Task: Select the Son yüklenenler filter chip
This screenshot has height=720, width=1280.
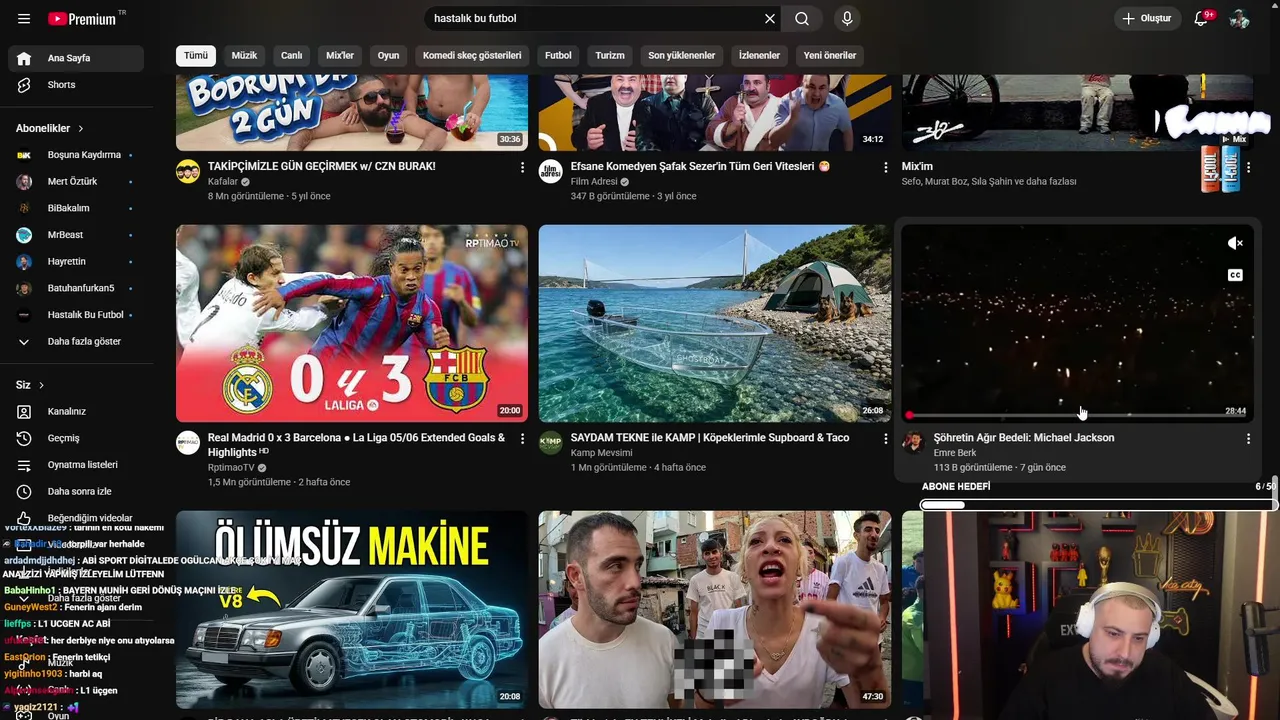Action: click(x=681, y=55)
